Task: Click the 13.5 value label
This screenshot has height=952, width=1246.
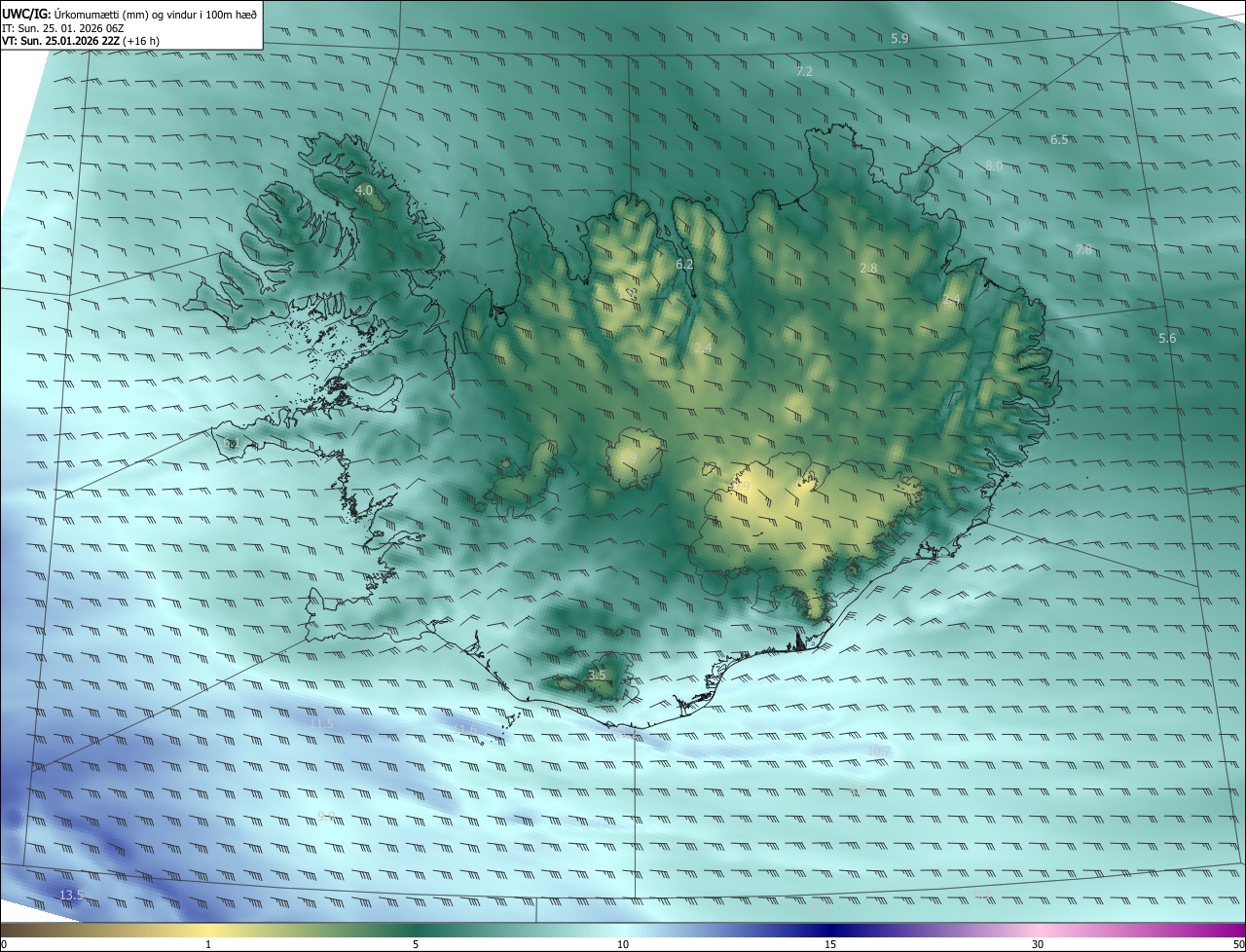Action: pyautogui.click(x=71, y=895)
